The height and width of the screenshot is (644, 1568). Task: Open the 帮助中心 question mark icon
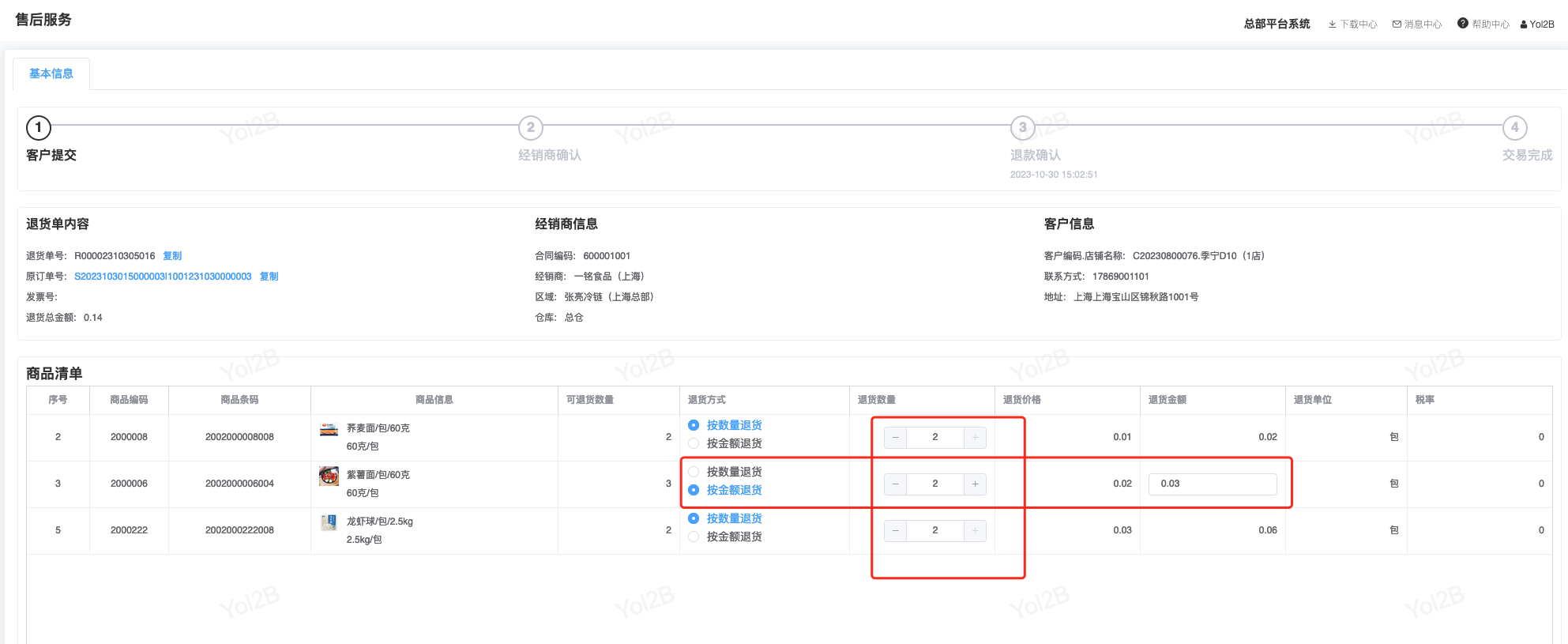click(1463, 24)
